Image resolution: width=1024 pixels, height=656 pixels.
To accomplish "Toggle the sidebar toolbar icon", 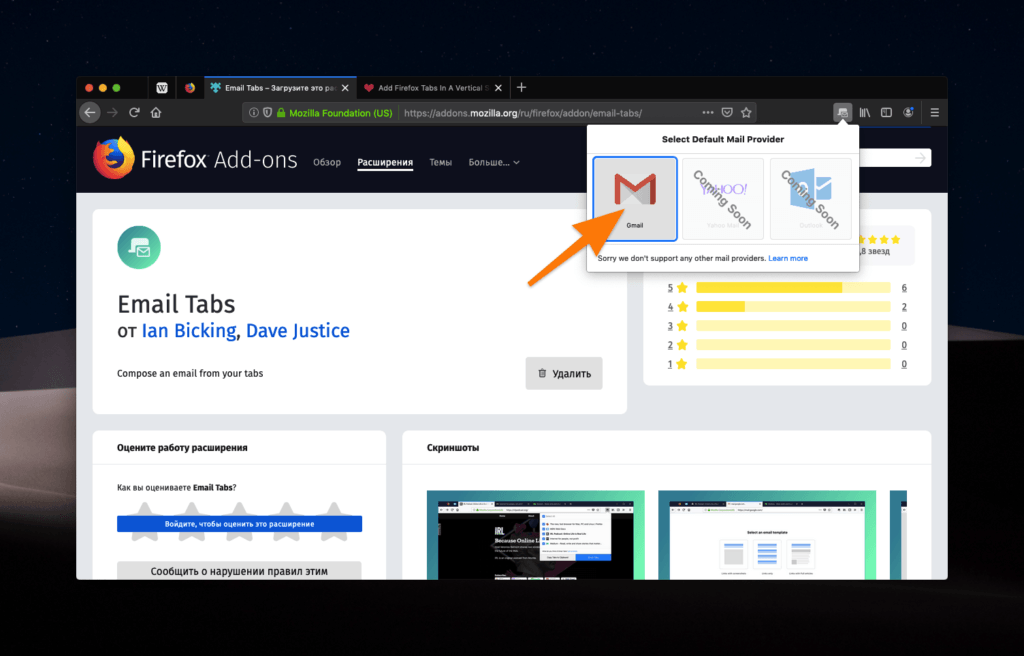I will tap(886, 112).
